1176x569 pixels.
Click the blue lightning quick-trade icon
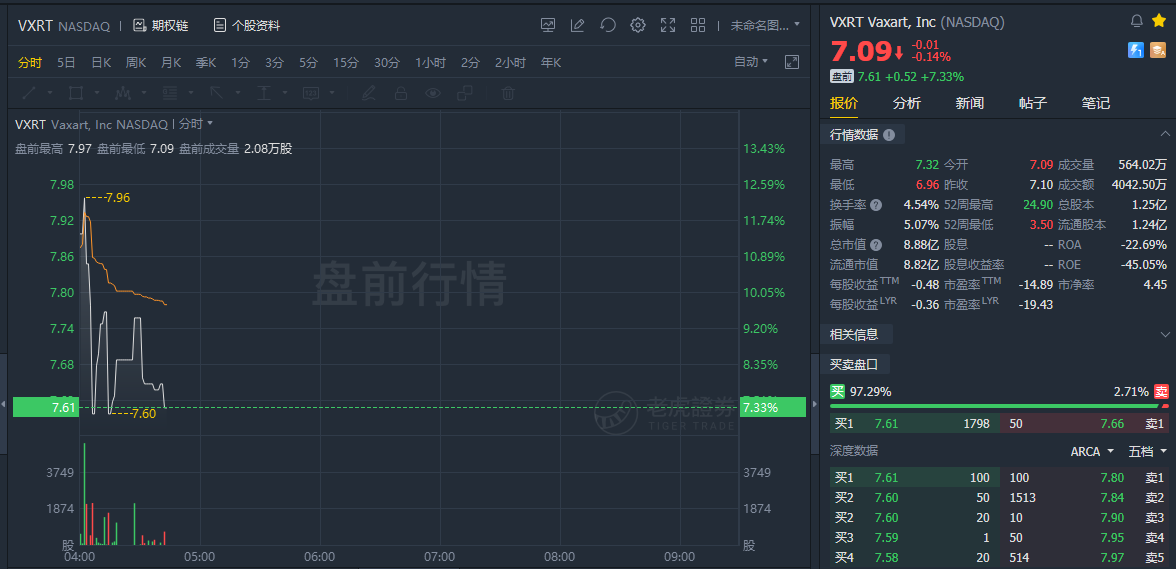point(1136,50)
